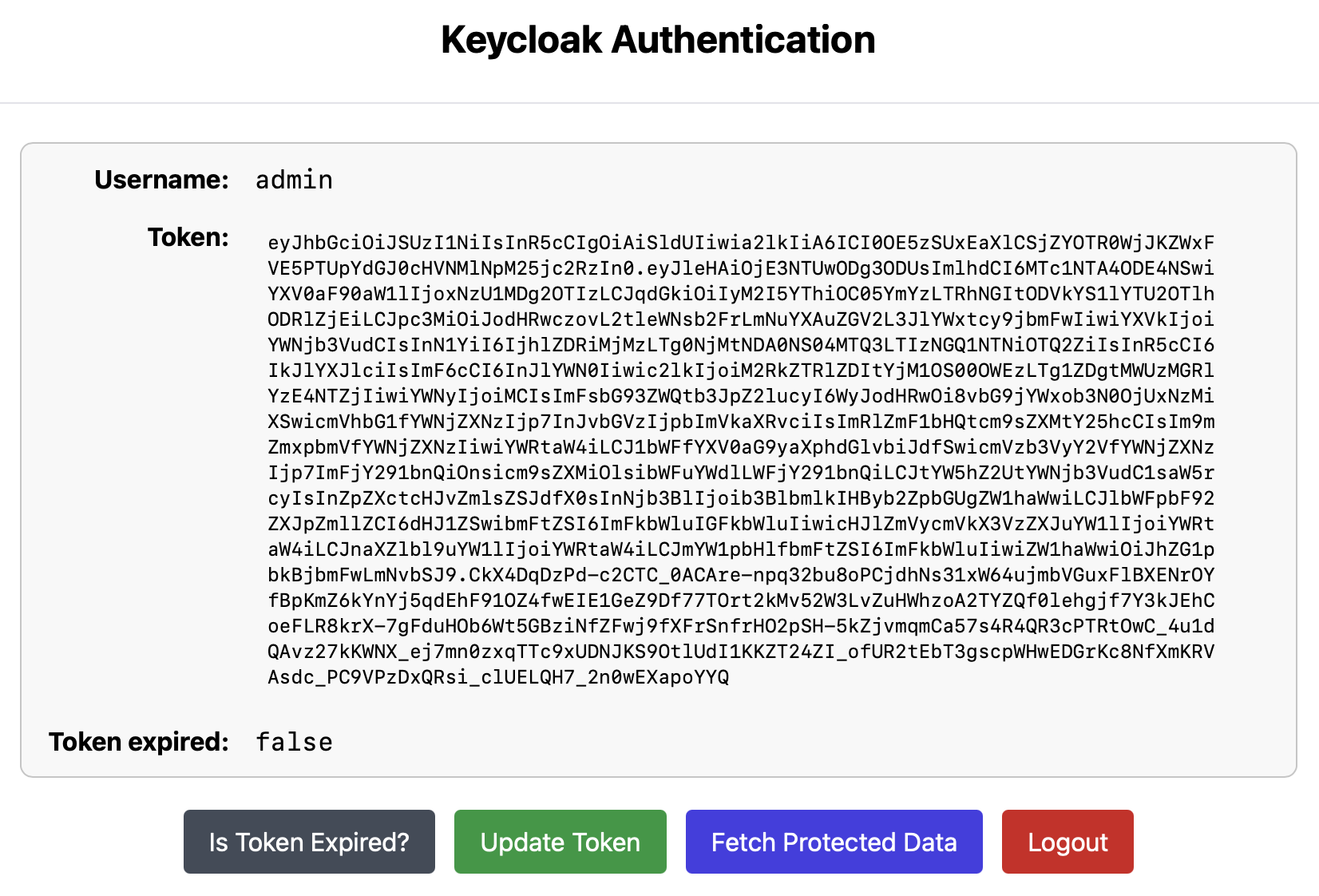Viewport: 1319px width, 896px height.
Task: Click token line starting with YWNjb3VudCIsInN1
Action: point(741,345)
